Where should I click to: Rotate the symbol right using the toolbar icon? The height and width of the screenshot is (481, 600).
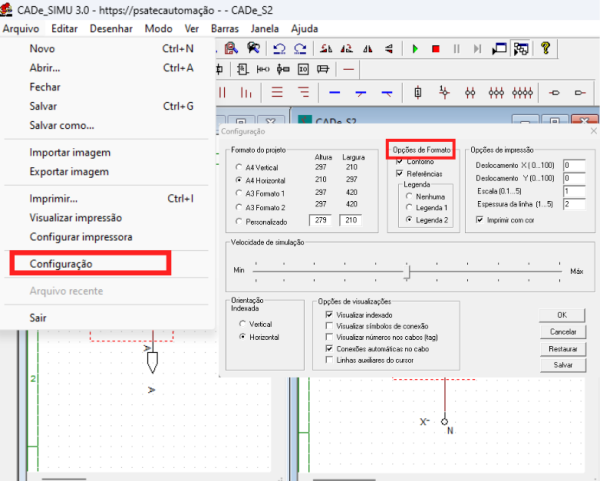pos(347,49)
